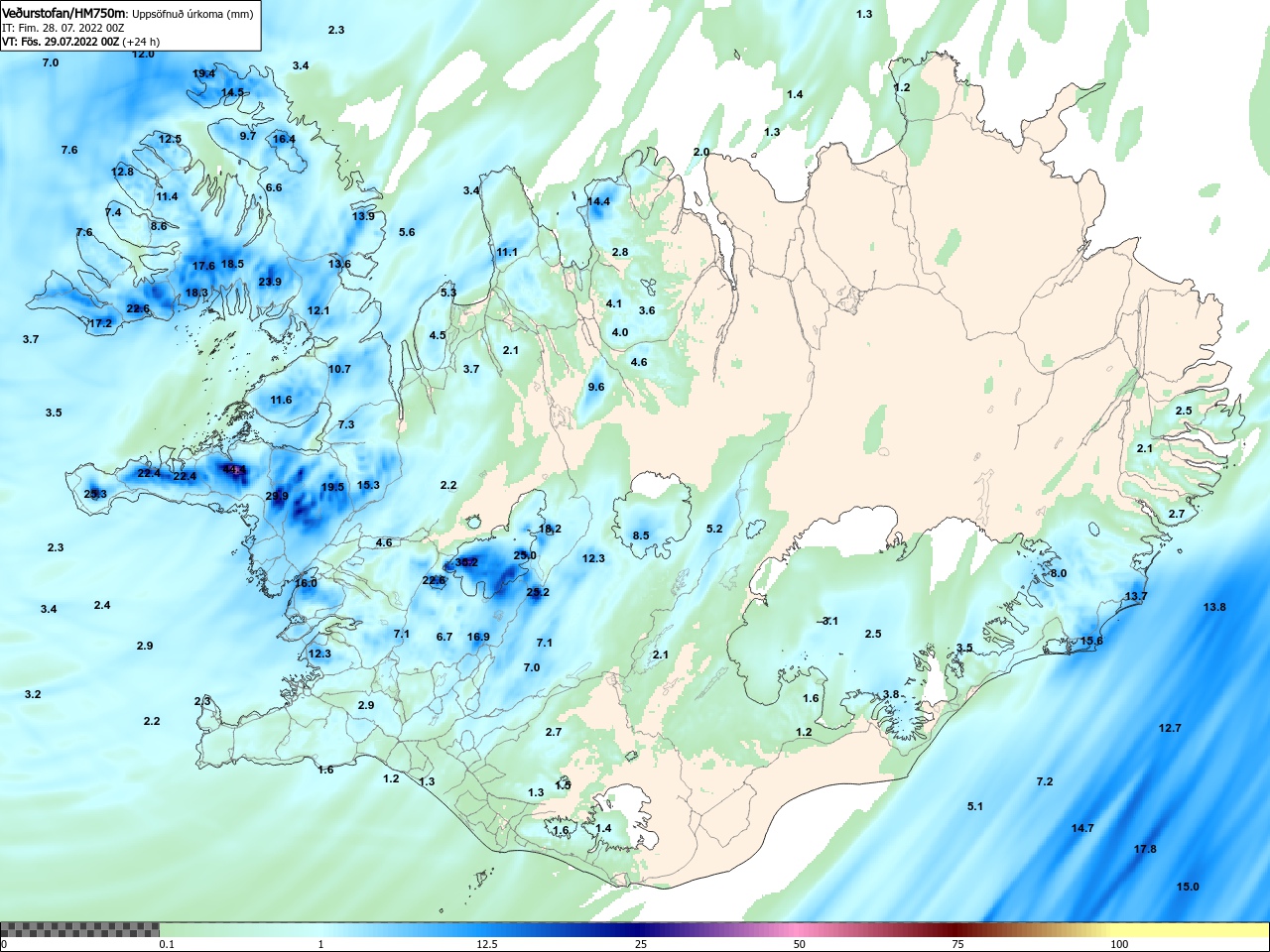Click the 5.2 precipitation value
The height and width of the screenshot is (952, 1270).
(714, 529)
